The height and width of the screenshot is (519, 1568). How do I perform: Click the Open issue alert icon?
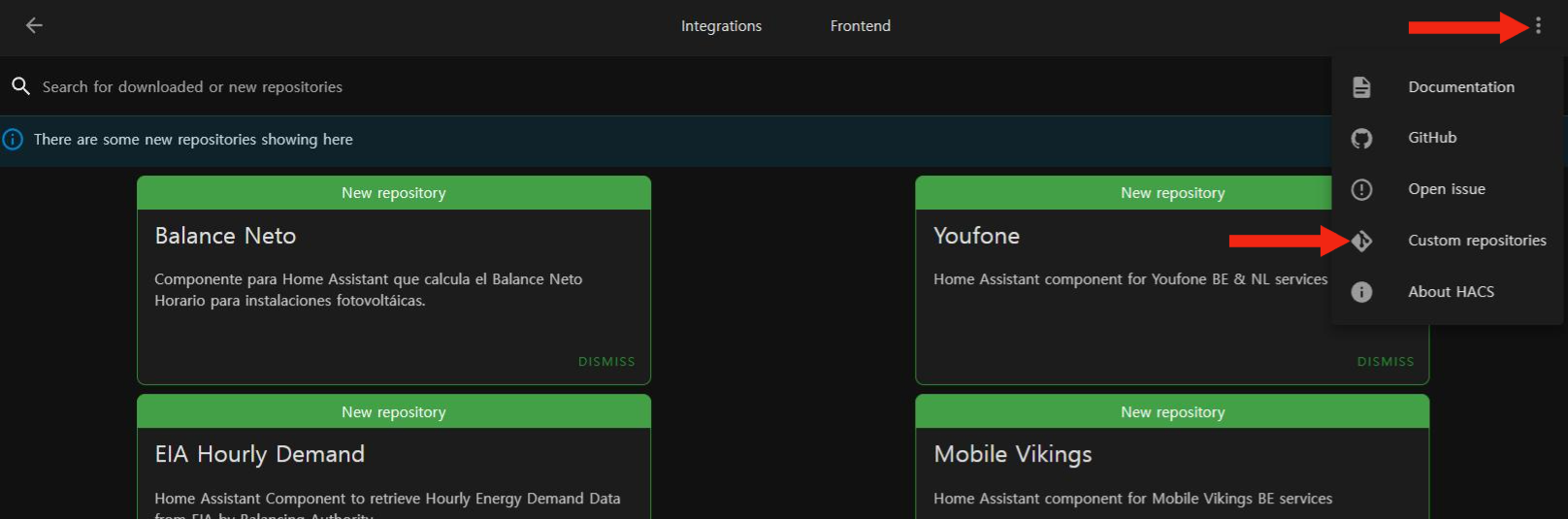pyautogui.click(x=1361, y=190)
